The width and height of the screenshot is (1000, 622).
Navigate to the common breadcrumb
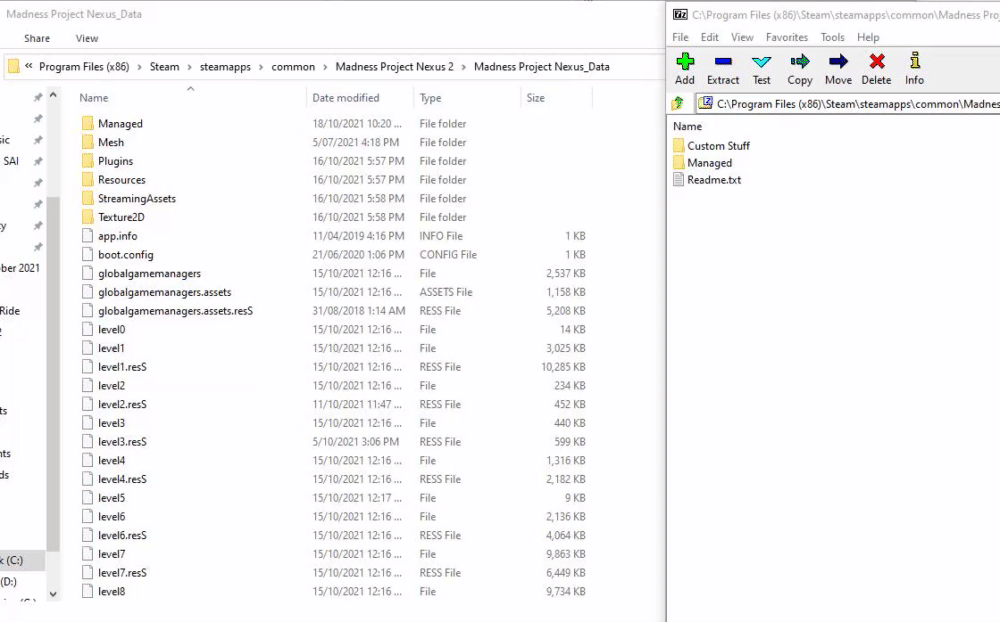click(293, 66)
